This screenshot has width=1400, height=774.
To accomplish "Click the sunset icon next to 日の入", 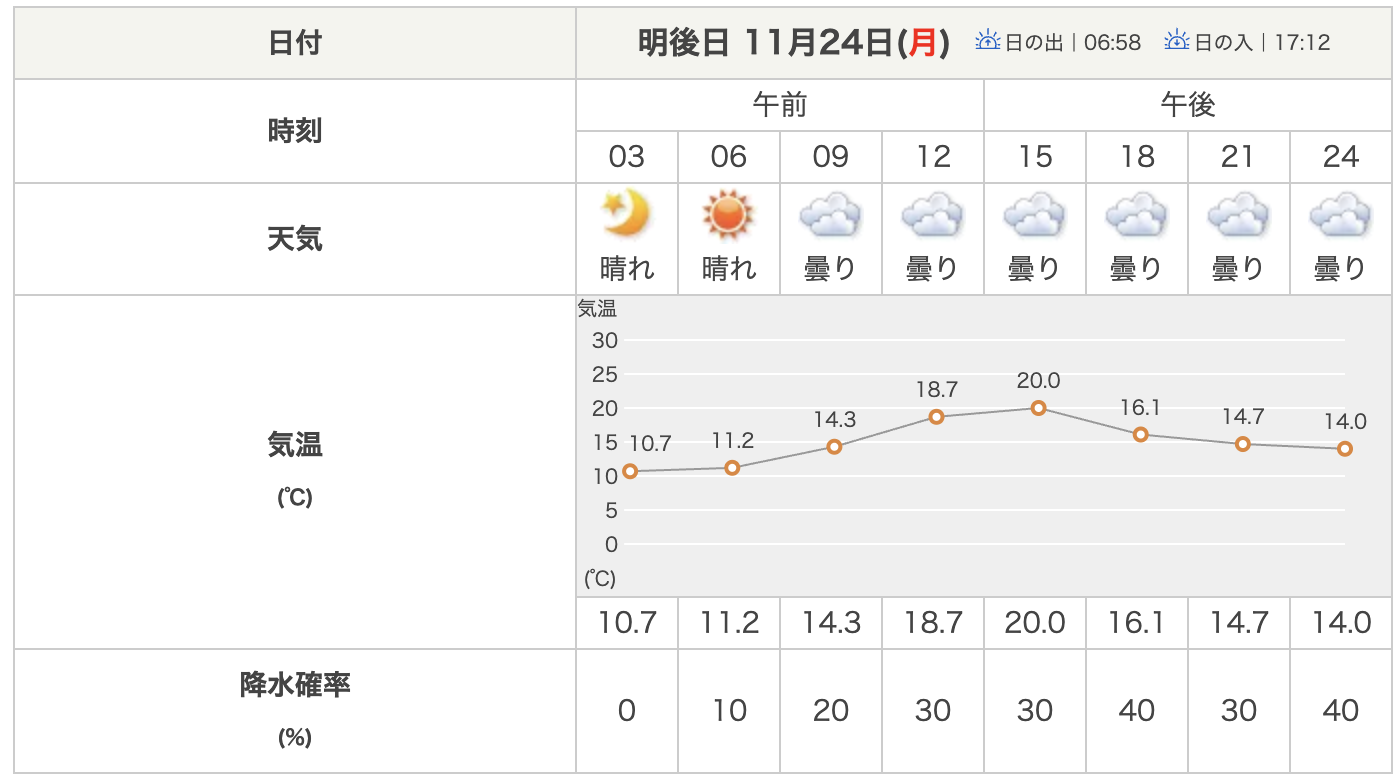I will tap(1177, 42).
